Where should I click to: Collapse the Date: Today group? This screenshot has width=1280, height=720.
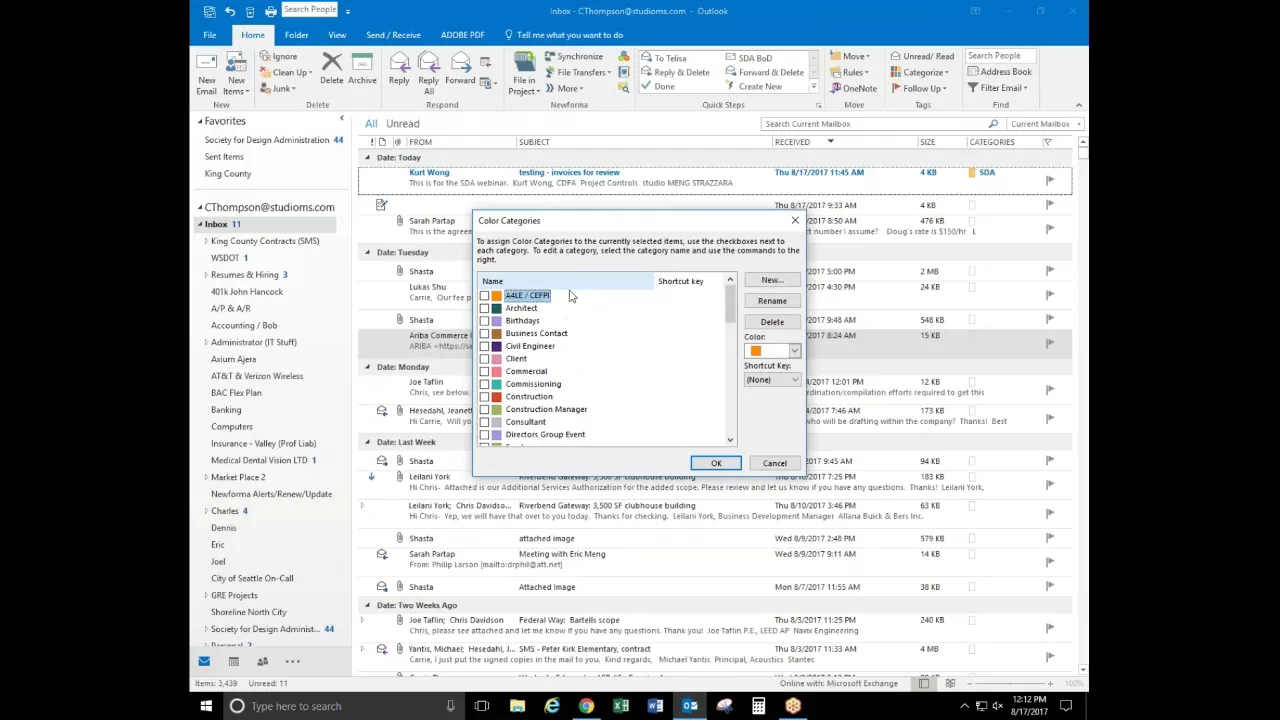[367, 158]
